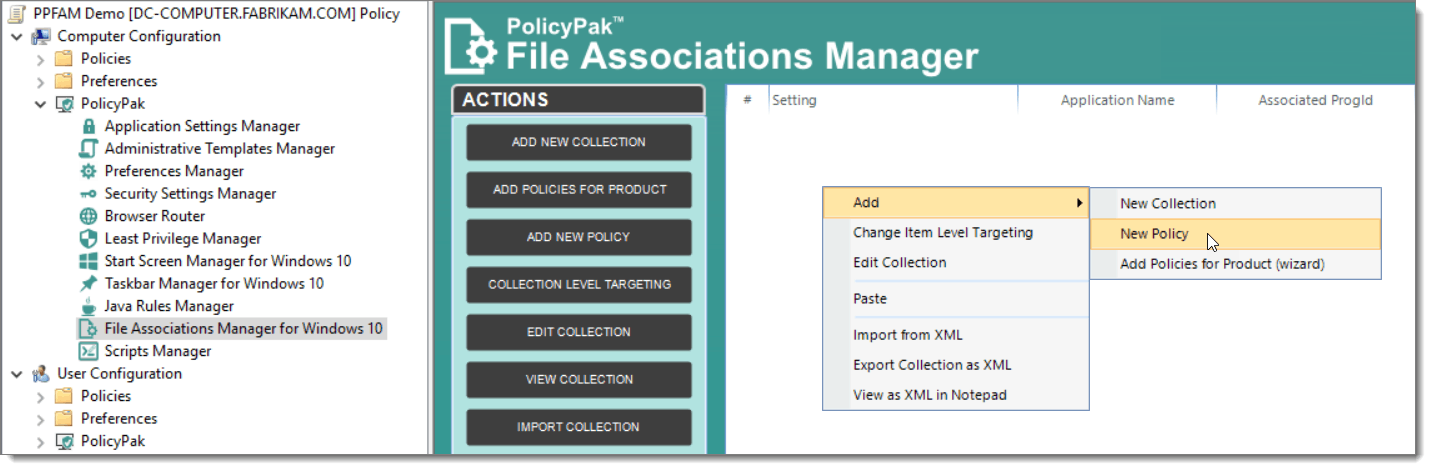Open the Add submenu arrow in the context menu
Image resolution: width=1431 pixels, height=470 pixels.
pos(1079,203)
